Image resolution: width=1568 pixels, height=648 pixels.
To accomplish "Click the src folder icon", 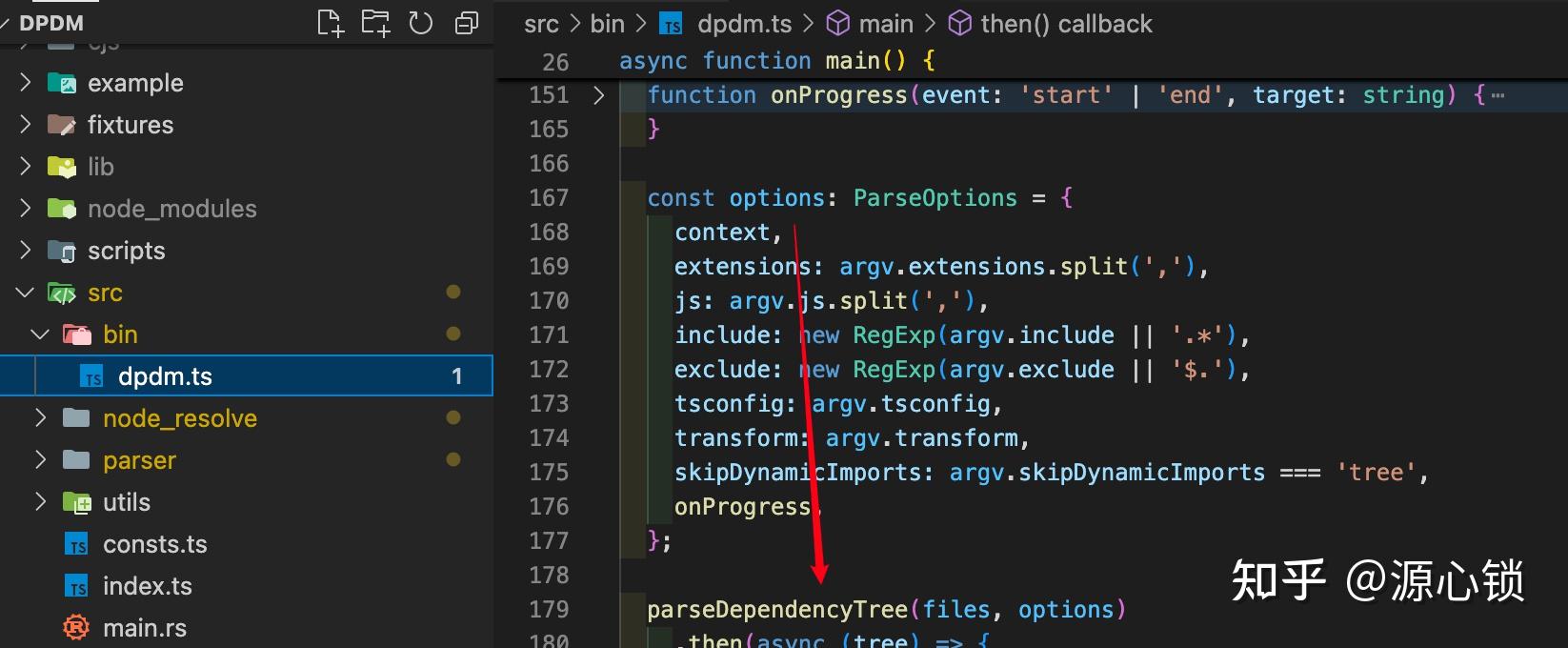I will coord(62,293).
